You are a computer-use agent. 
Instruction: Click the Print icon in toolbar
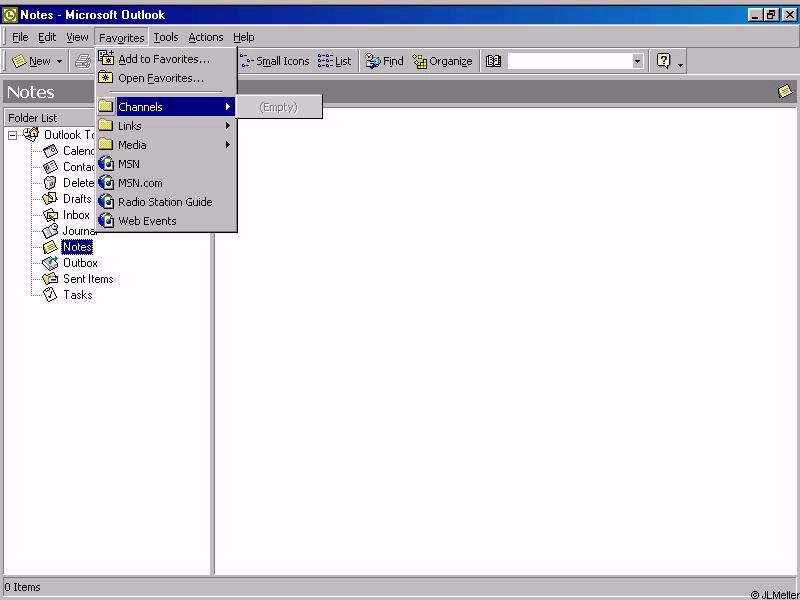[83, 61]
